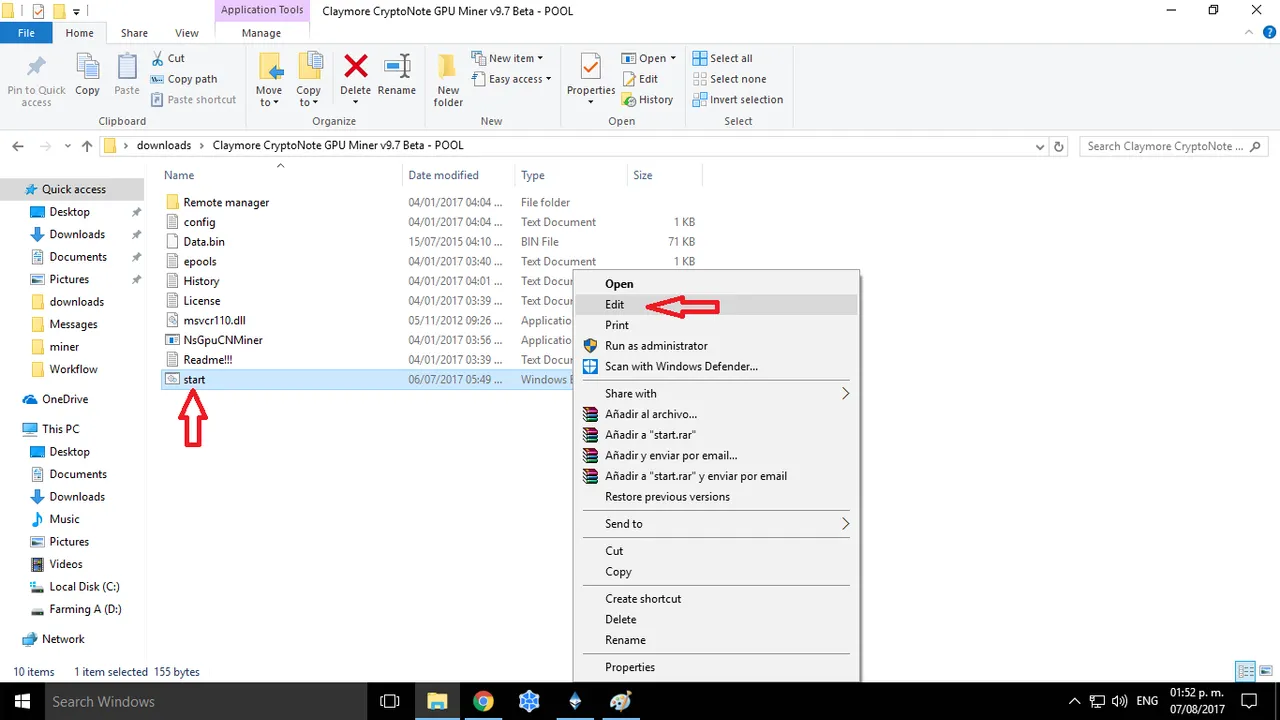The height and width of the screenshot is (720, 1280).
Task: Open the ribbon Open dropdown
Action: click(x=649, y=58)
